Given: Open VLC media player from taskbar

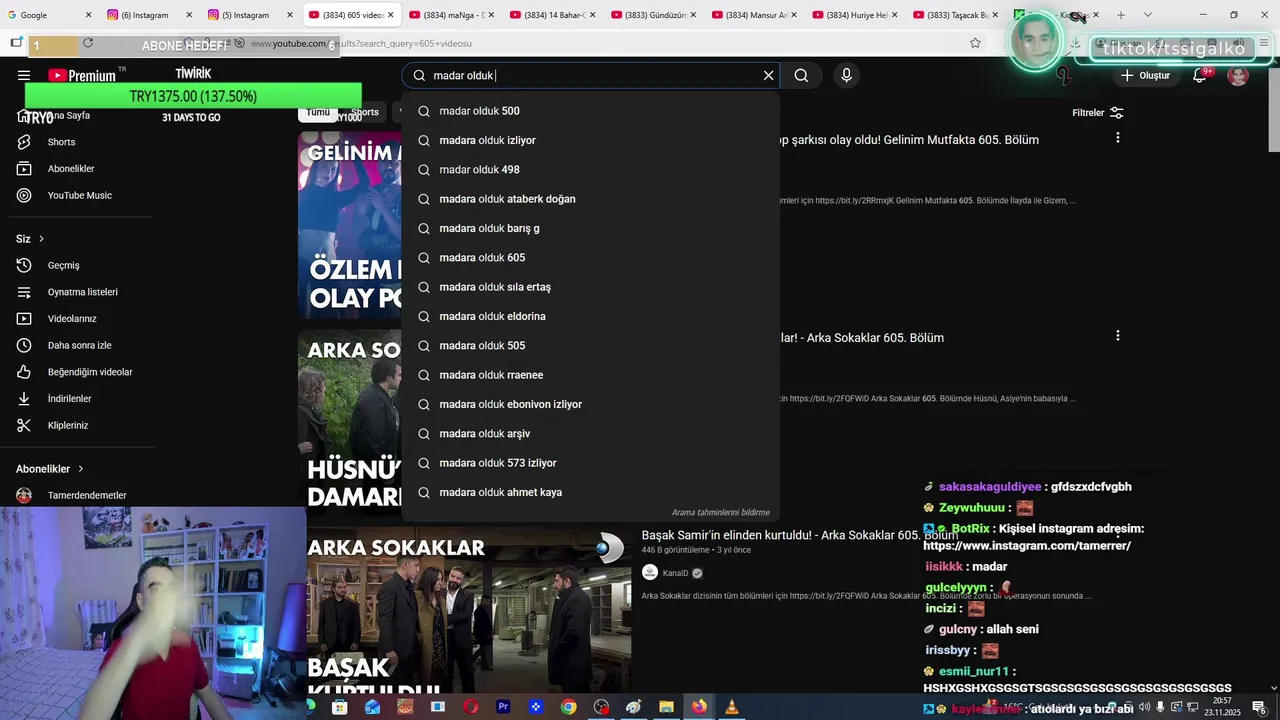Looking at the screenshot, I should [x=732, y=707].
